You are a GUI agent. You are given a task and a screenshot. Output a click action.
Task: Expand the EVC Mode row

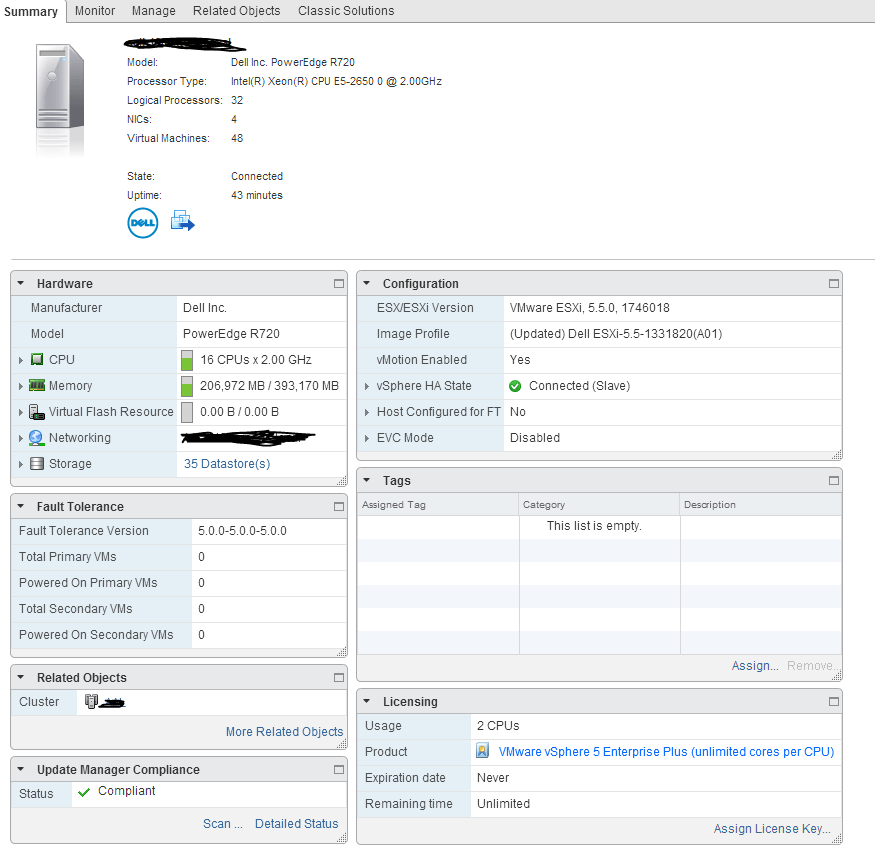click(x=367, y=439)
